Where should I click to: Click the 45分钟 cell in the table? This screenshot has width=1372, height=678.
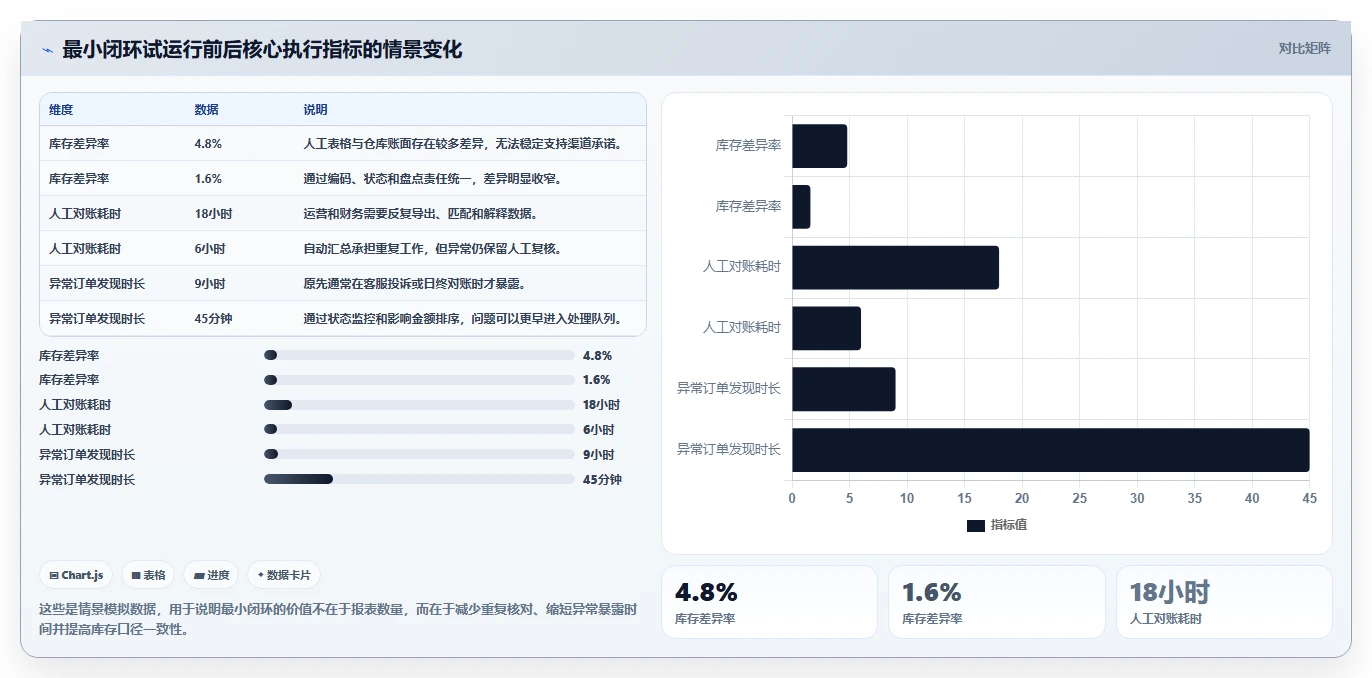[213, 319]
